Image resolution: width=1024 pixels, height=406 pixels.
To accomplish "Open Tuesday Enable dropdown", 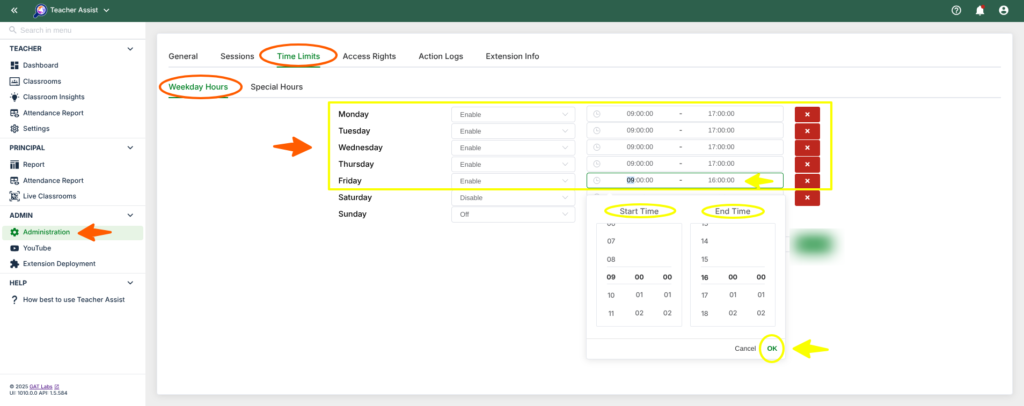I will 513,131.
